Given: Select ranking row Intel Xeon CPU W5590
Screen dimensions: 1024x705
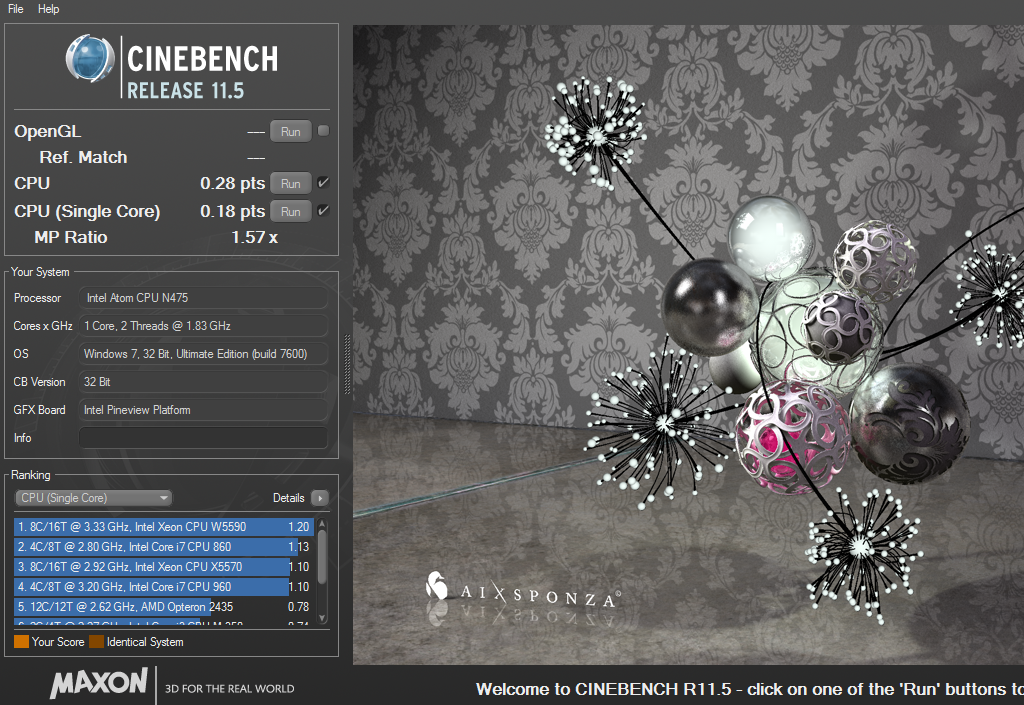Looking at the screenshot, I should pos(164,527).
